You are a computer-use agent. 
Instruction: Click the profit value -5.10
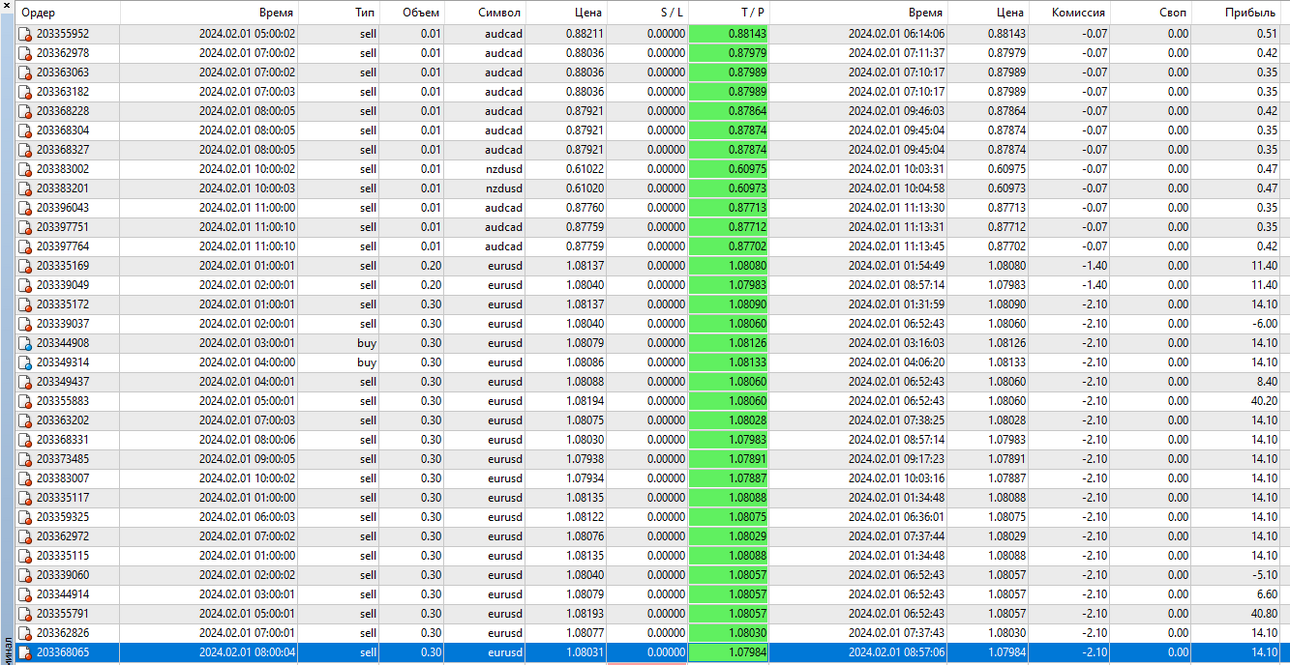click(1264, 575)
